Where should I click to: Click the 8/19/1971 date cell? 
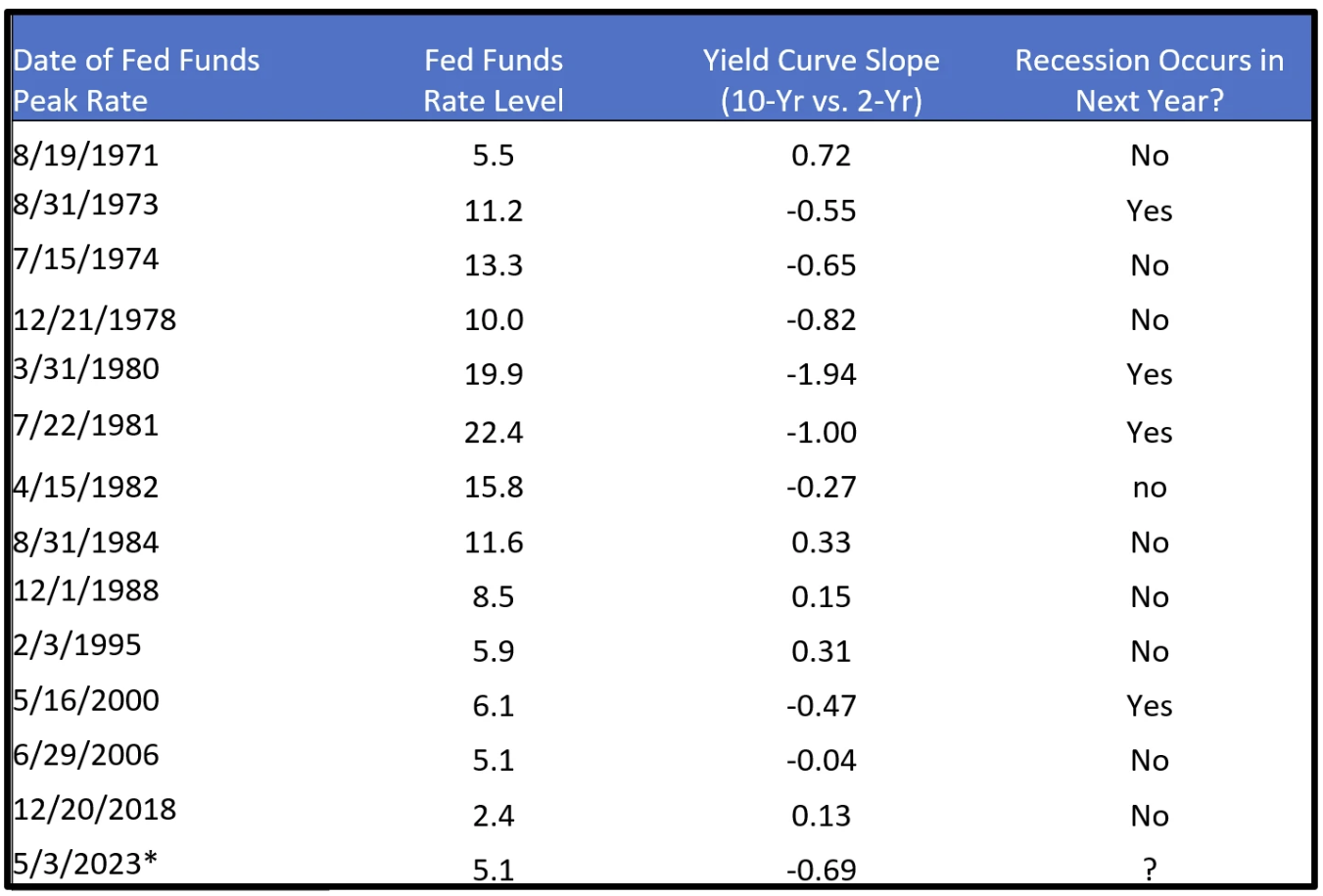pos(86,155)
